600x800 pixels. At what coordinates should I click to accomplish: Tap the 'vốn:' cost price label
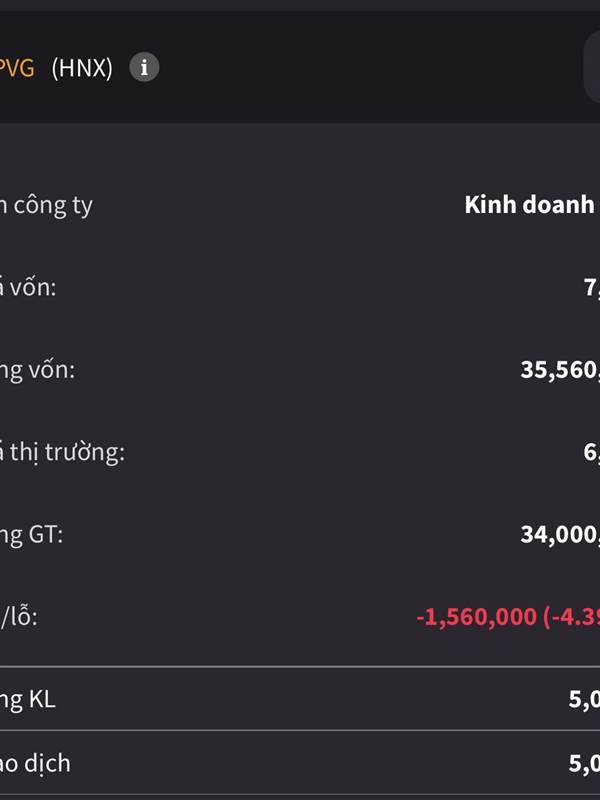[x=29, y=288]
